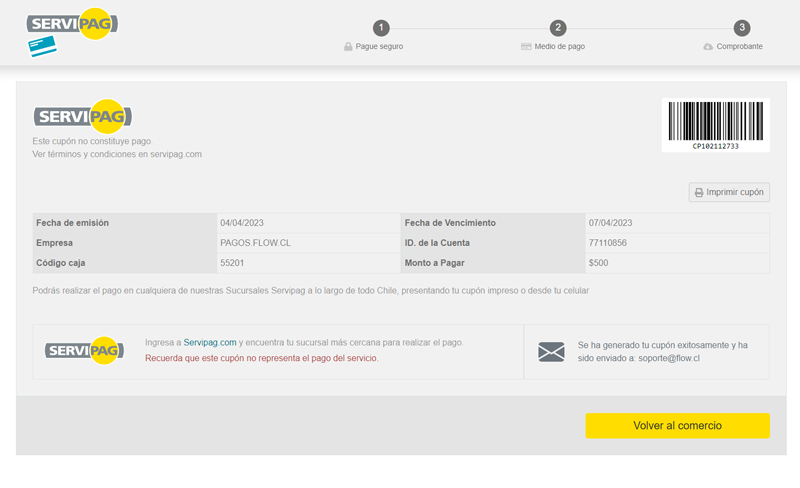Viewport: 800px width, 488px height.
Task: Click step 1 circle in the progress bar
Action: 381,28
